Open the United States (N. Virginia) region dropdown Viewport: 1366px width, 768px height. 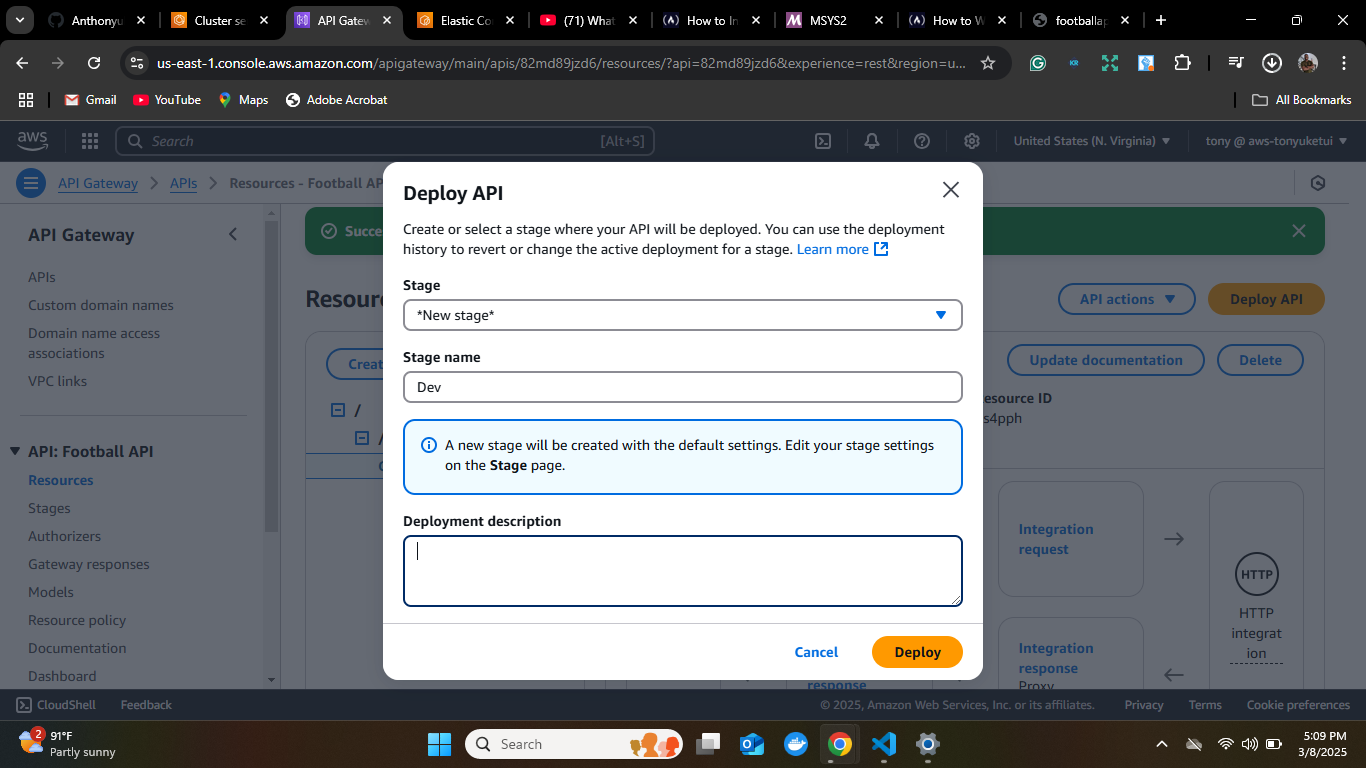coord(1091,141)
